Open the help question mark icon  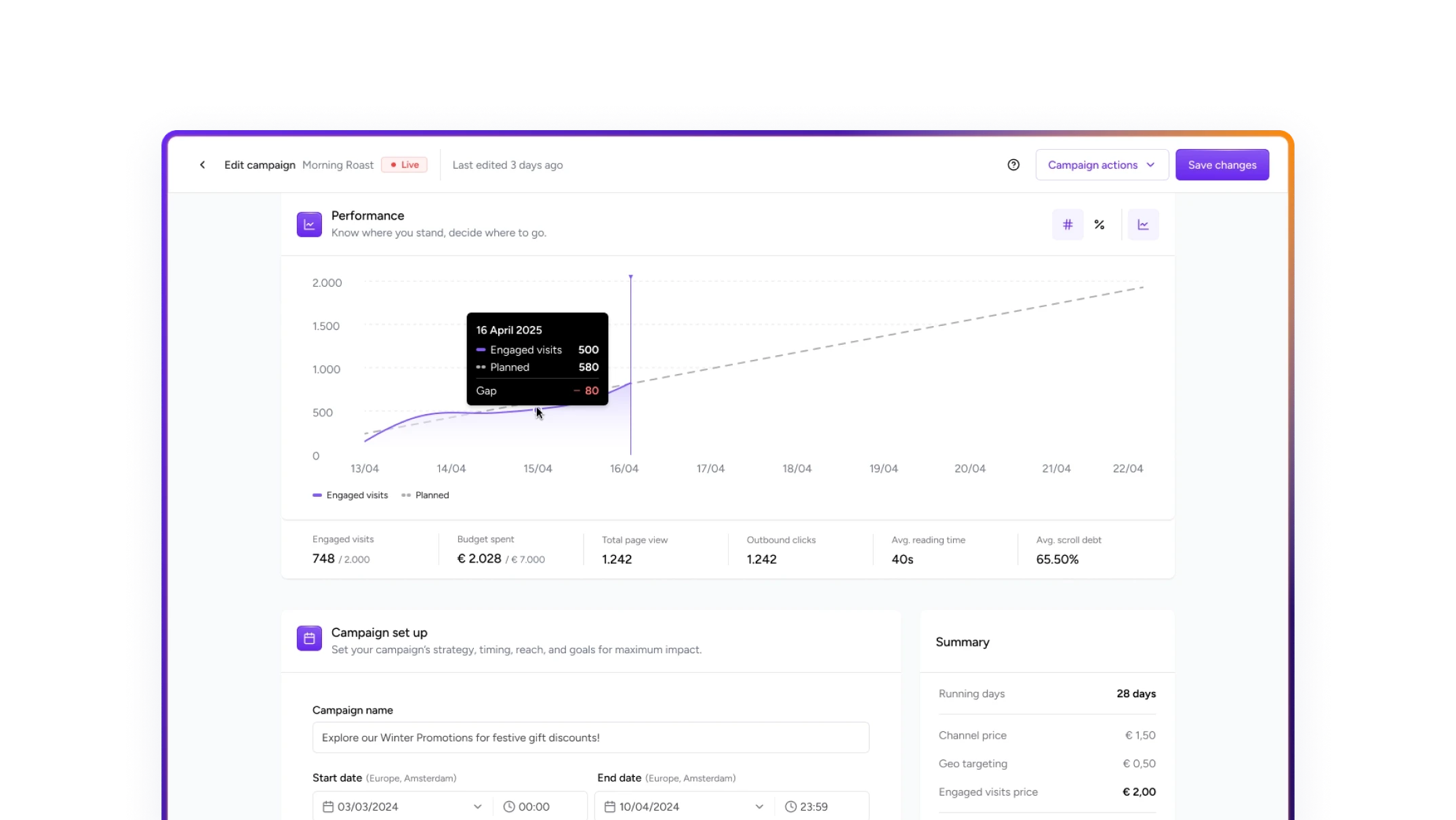coord(1013,165)
